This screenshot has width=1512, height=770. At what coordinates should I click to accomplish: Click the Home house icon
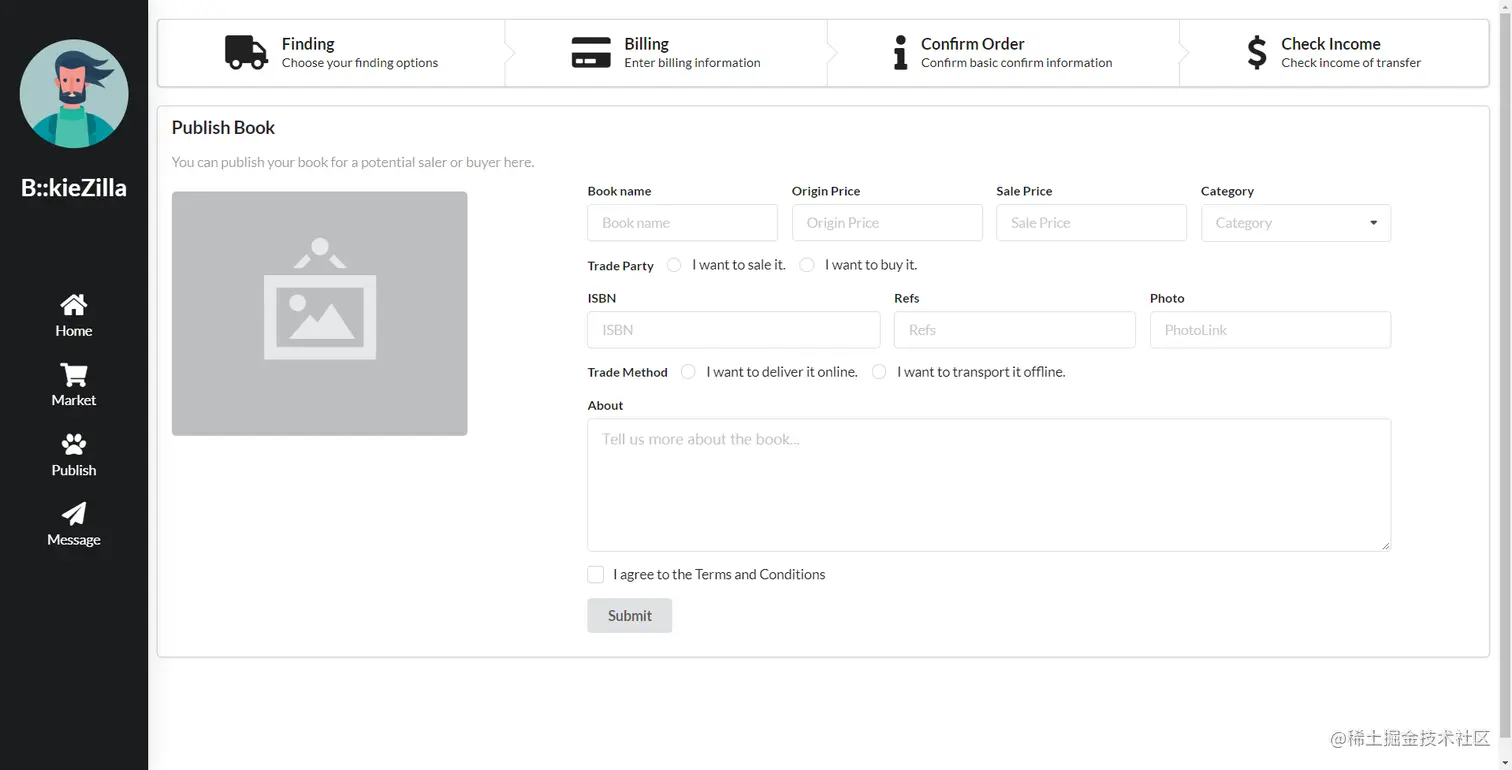(74, 304)
